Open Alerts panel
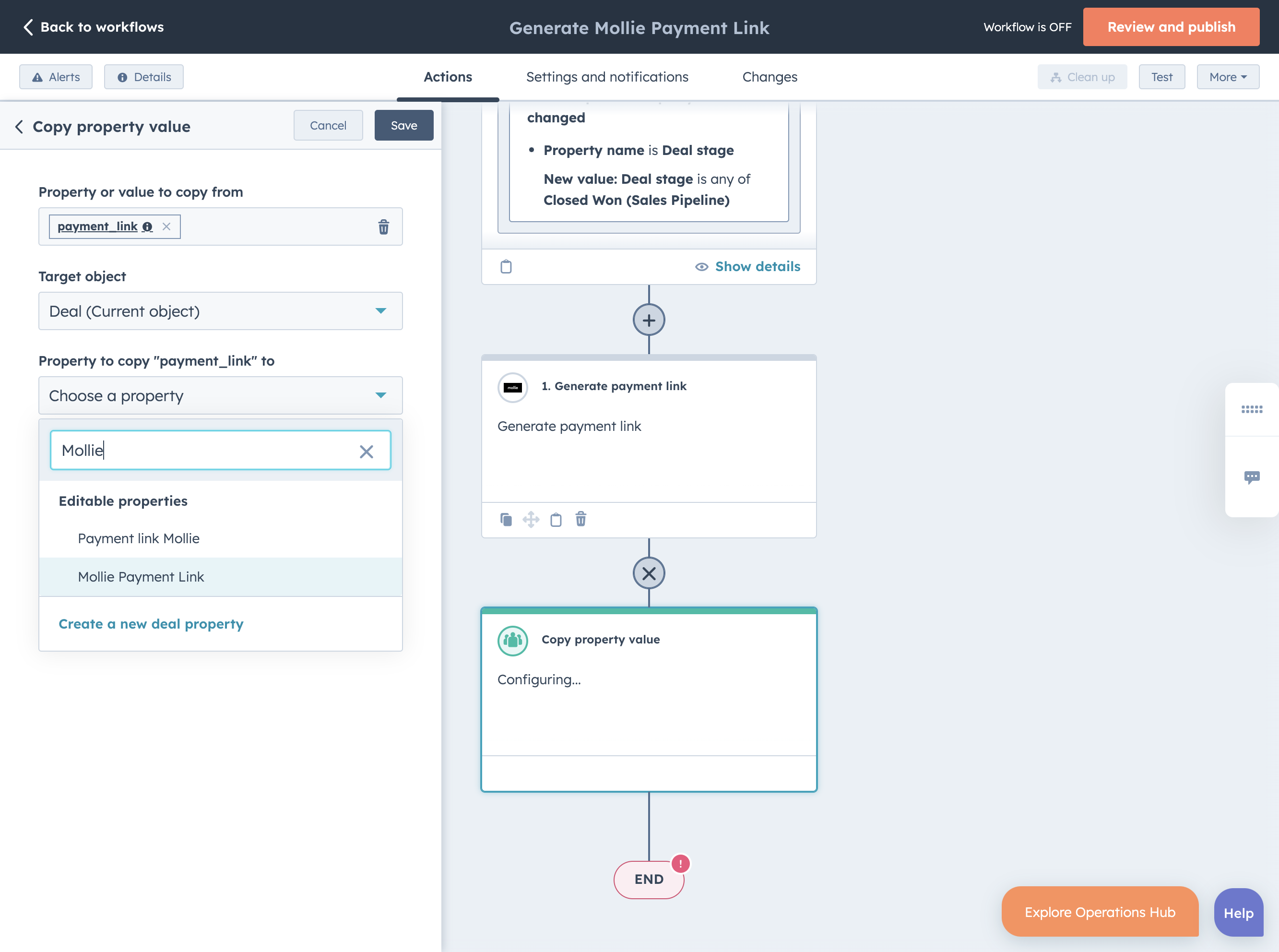The width and height of the screenshot is (1279, 952). pyautogui.click(x=56, y=77)
